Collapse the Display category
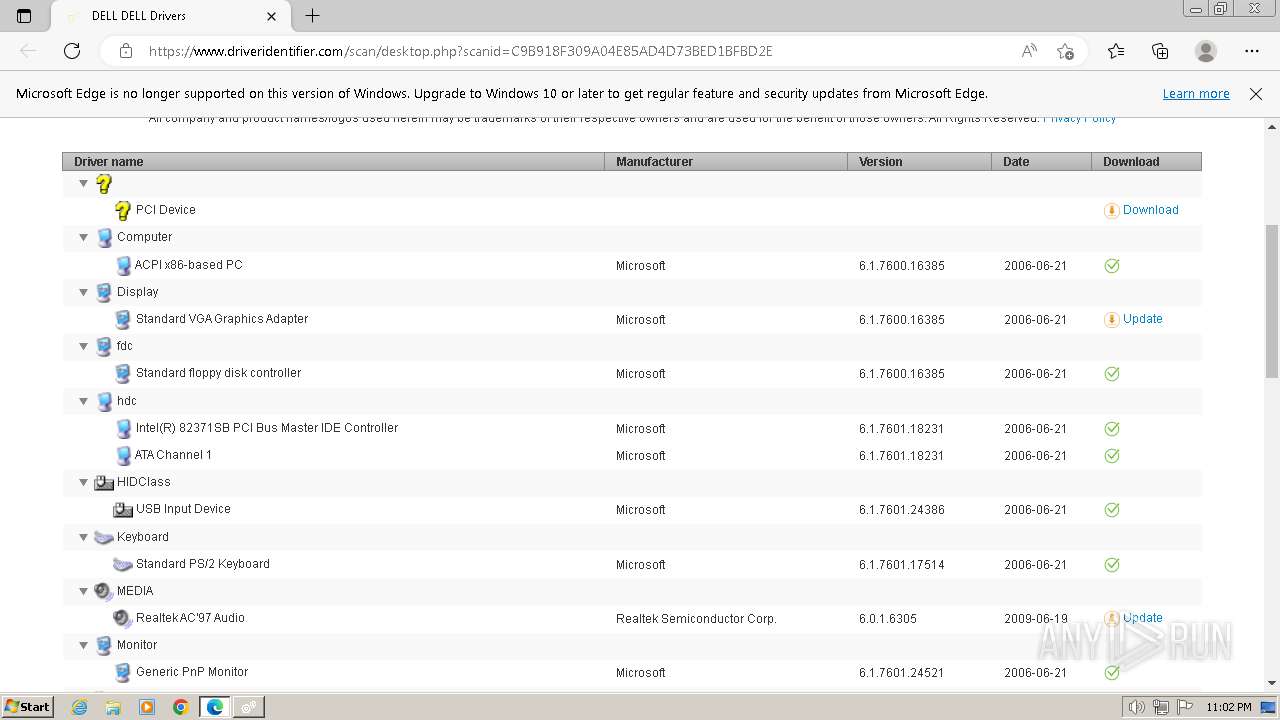The image size is (1280, 720). 84,292
